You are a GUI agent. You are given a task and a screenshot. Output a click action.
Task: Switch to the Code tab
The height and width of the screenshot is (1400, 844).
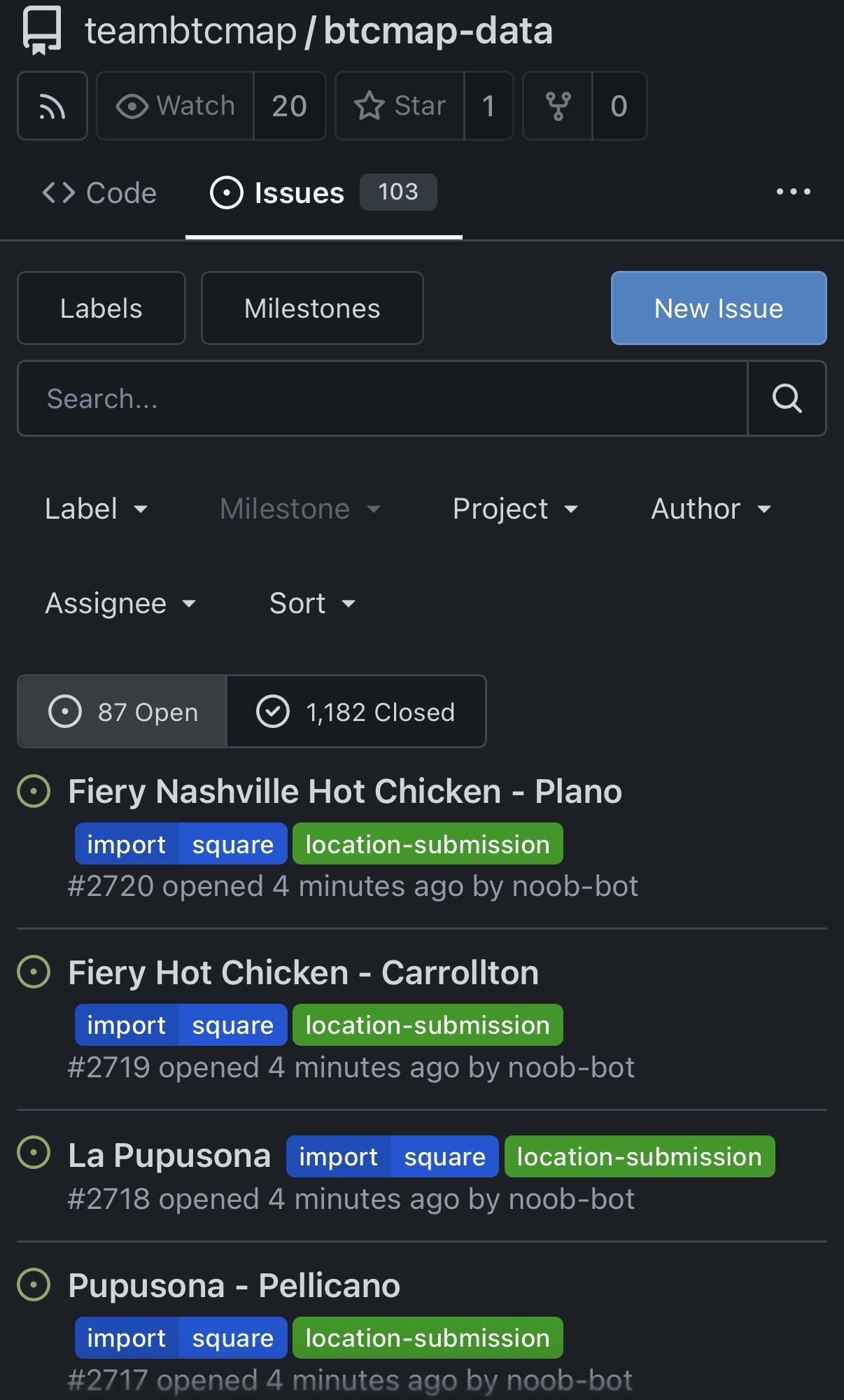click(x=99, y=193)
